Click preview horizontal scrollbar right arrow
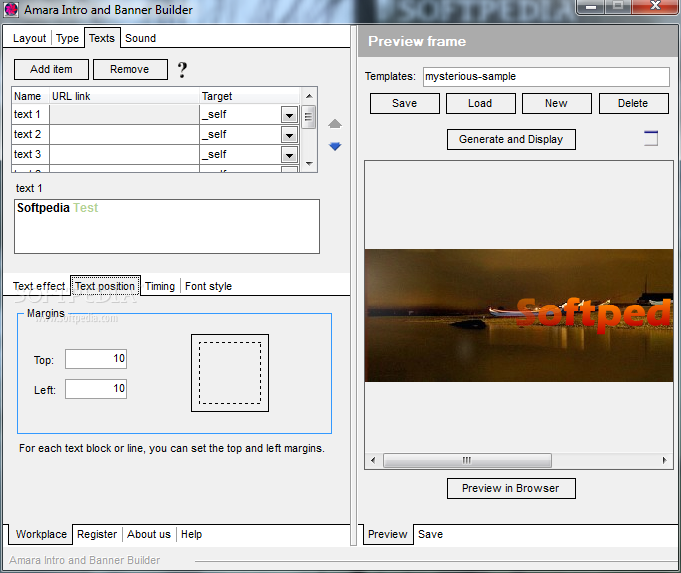Viewport: 681px width, 573px height. click(x=664, y=460)
